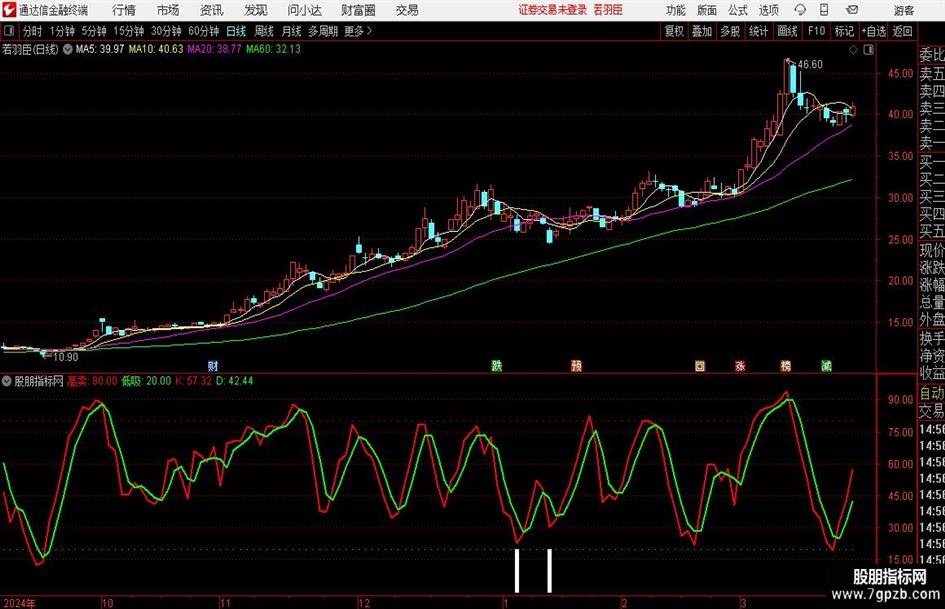Click the 预 event marker on the chart
Viewport: 945px width, 609px height.
click(x=577, y=366)
